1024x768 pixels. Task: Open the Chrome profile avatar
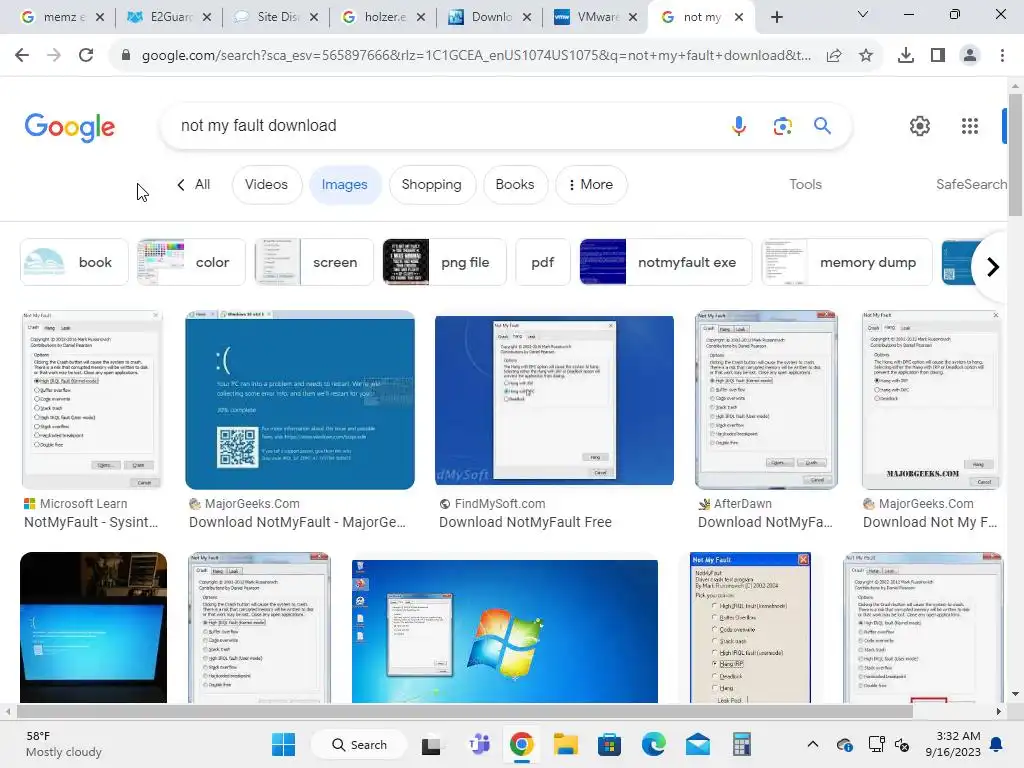(970, 56)
